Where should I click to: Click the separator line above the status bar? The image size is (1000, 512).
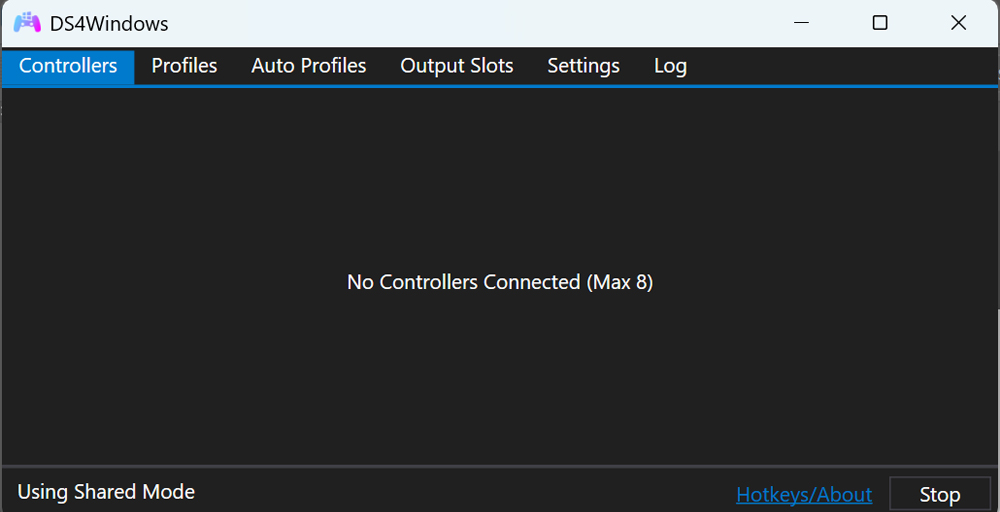(x=500, y=466)
